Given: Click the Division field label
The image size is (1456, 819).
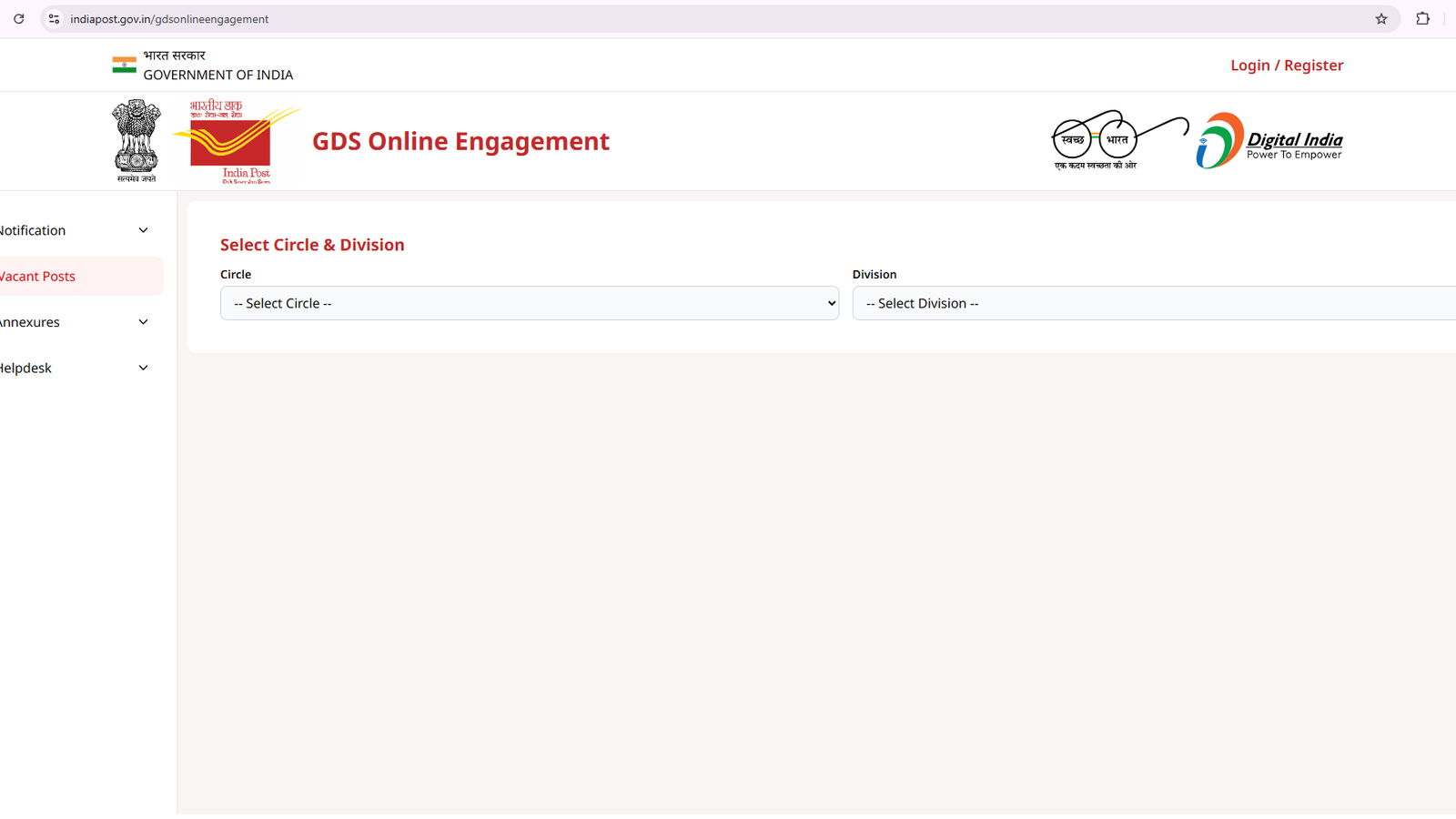Looking at the screenshot, I should (875, 274).
